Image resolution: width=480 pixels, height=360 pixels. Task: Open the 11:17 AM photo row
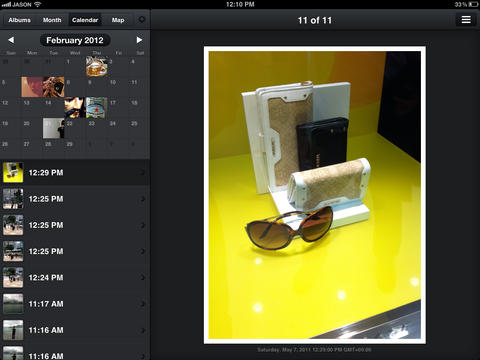75,304
